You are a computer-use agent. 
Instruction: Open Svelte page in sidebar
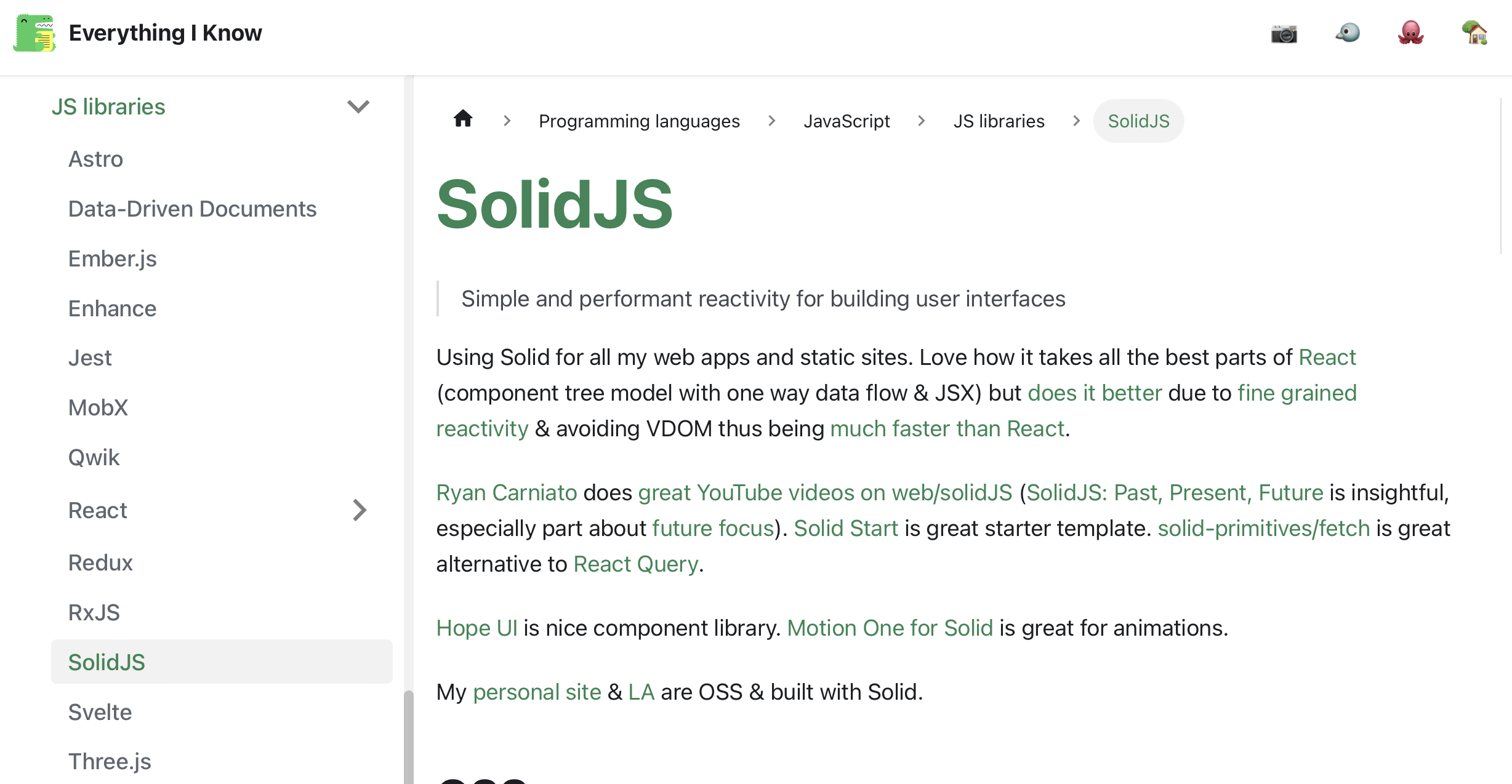coord(100,712)
